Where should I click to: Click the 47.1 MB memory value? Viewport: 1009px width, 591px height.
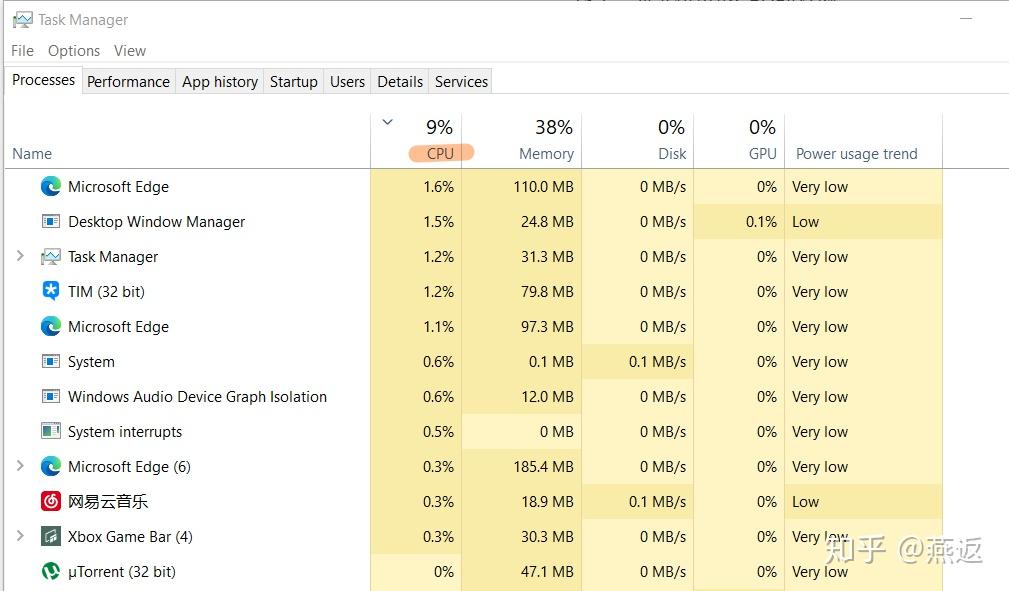pos(547,571)
